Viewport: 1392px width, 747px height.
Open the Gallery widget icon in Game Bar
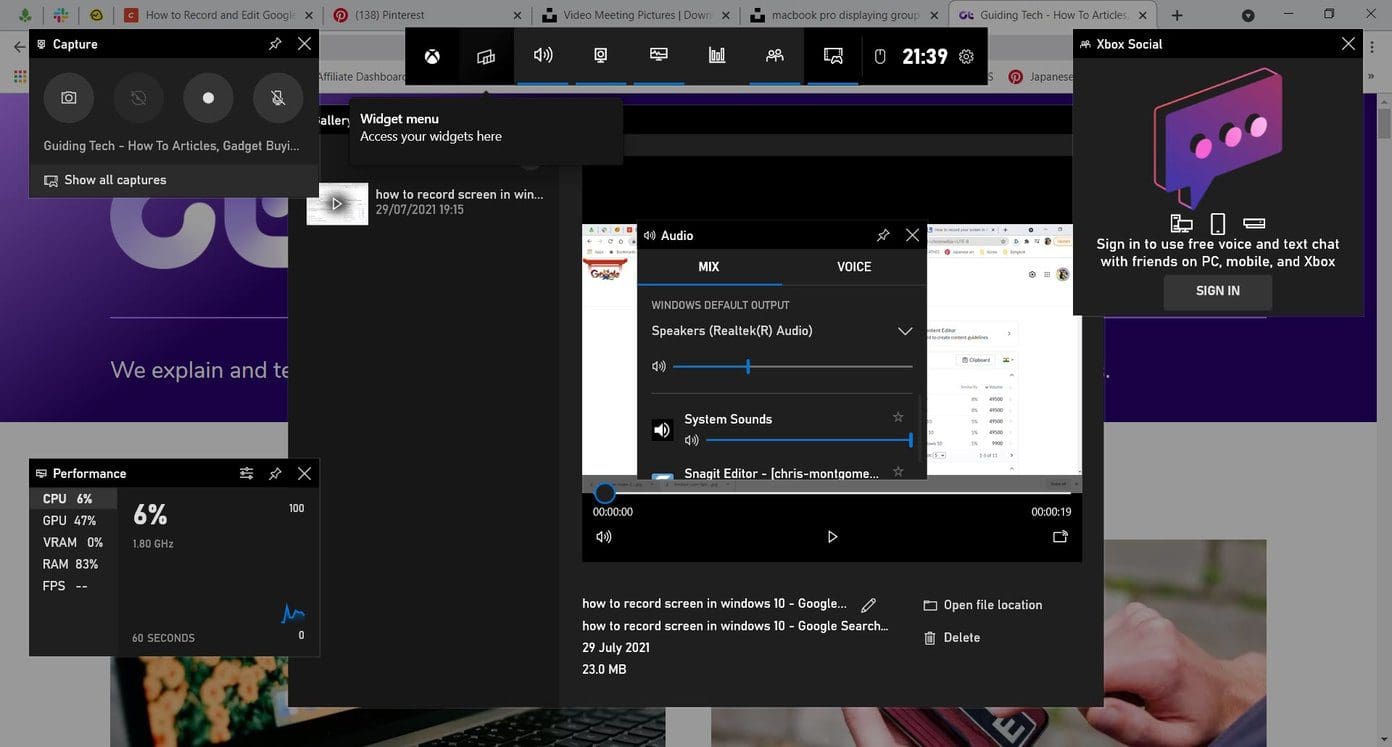click(x=833, y=56)
